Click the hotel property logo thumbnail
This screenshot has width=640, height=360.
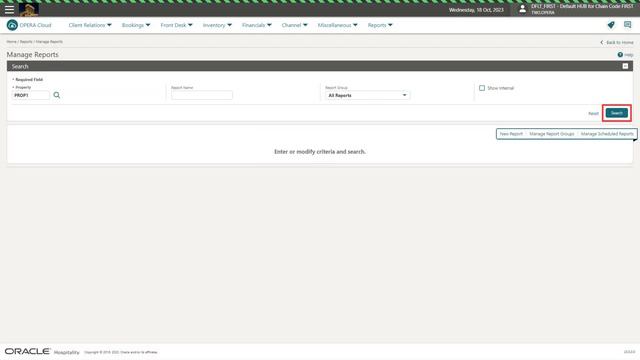click(x=29, y=10)
